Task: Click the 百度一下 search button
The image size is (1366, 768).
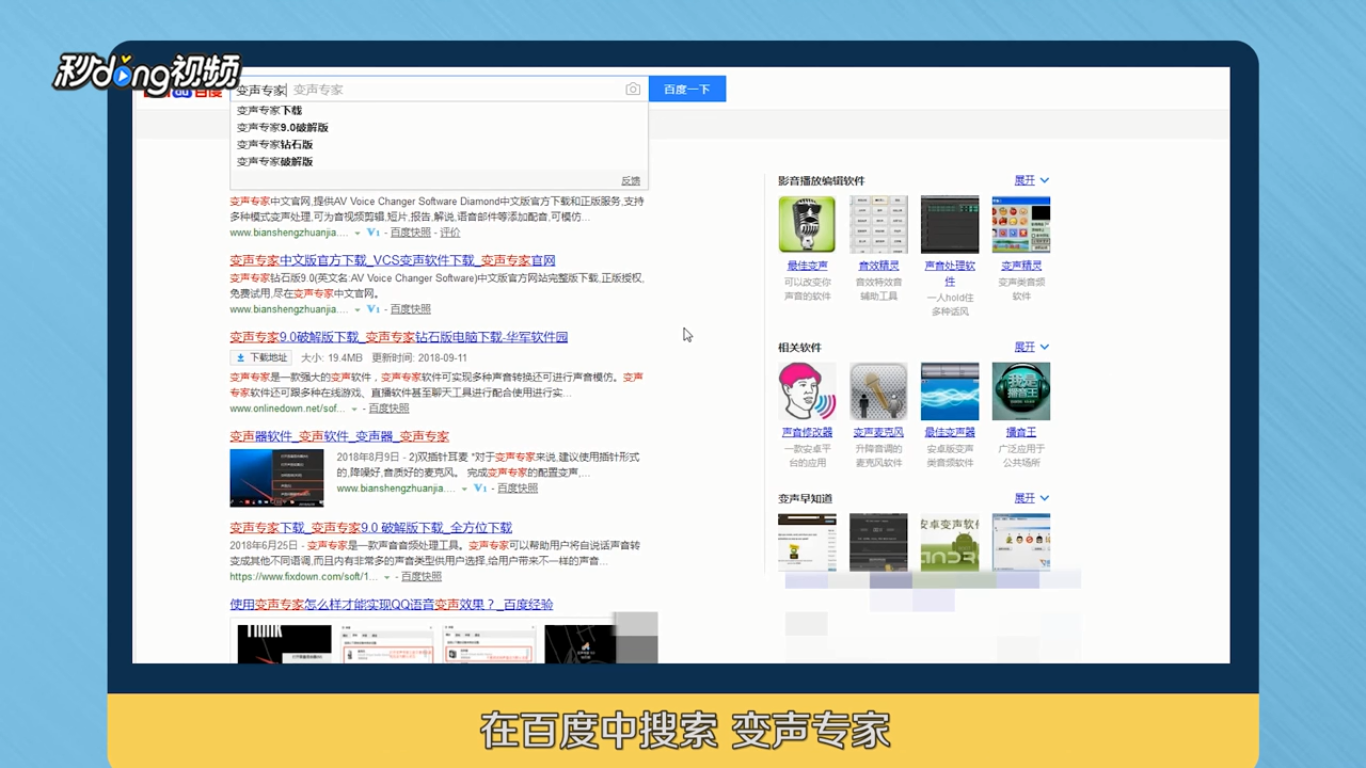Action: click(687, 89)
